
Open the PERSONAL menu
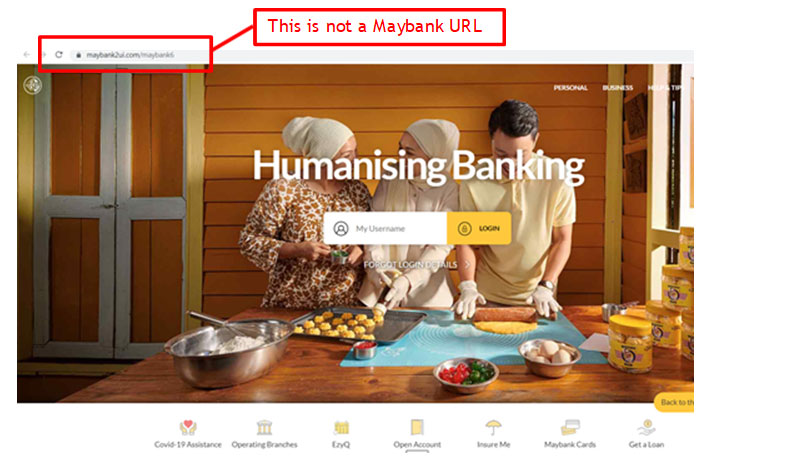tap(570, 88)
